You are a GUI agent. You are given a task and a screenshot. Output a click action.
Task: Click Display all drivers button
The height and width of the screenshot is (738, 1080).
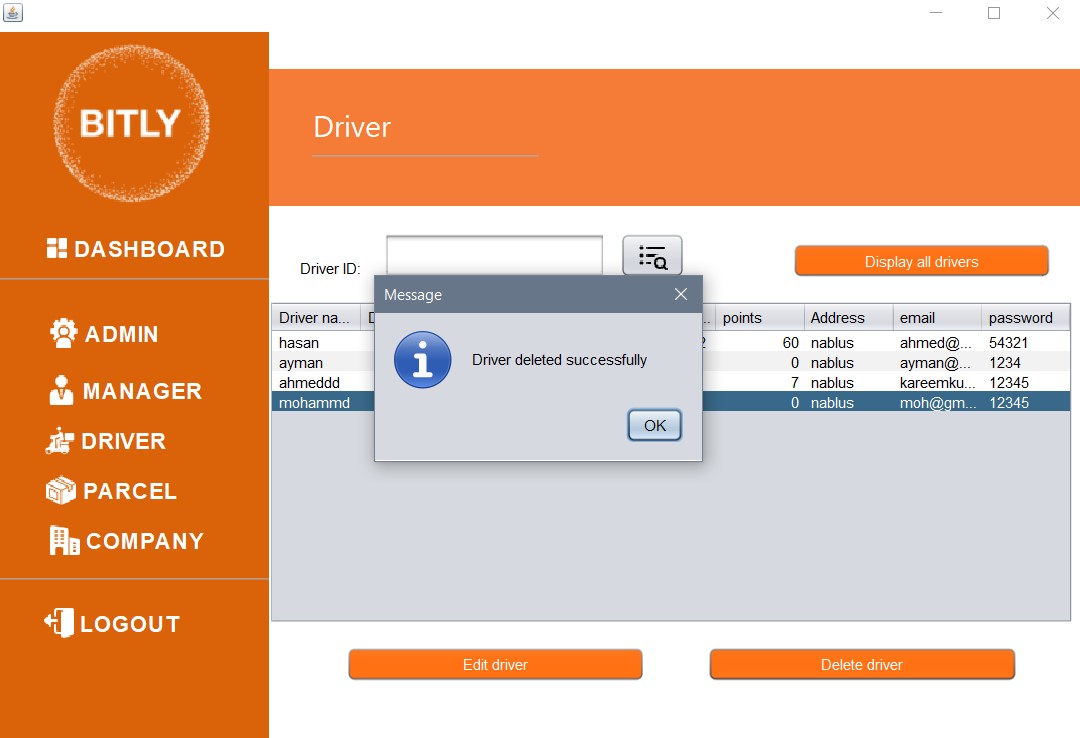[x=922, y=261]
